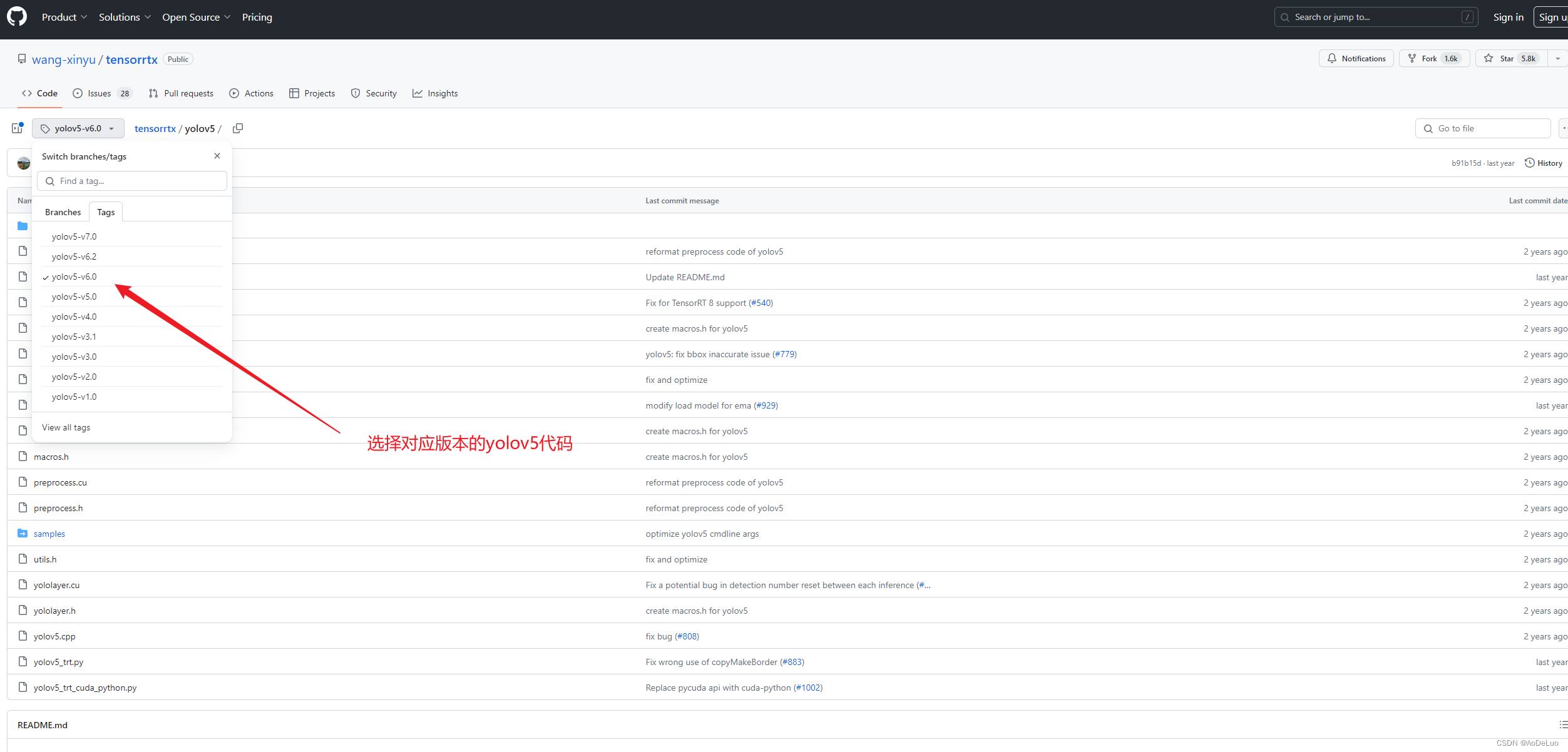The height and width of the screenshot is (752, 1568).
Task: Switch to the Code tab
Action: (39, 93)
